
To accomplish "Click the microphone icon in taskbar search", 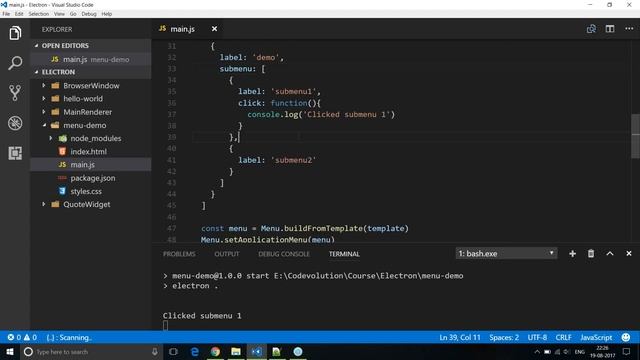I will [155, 351].
